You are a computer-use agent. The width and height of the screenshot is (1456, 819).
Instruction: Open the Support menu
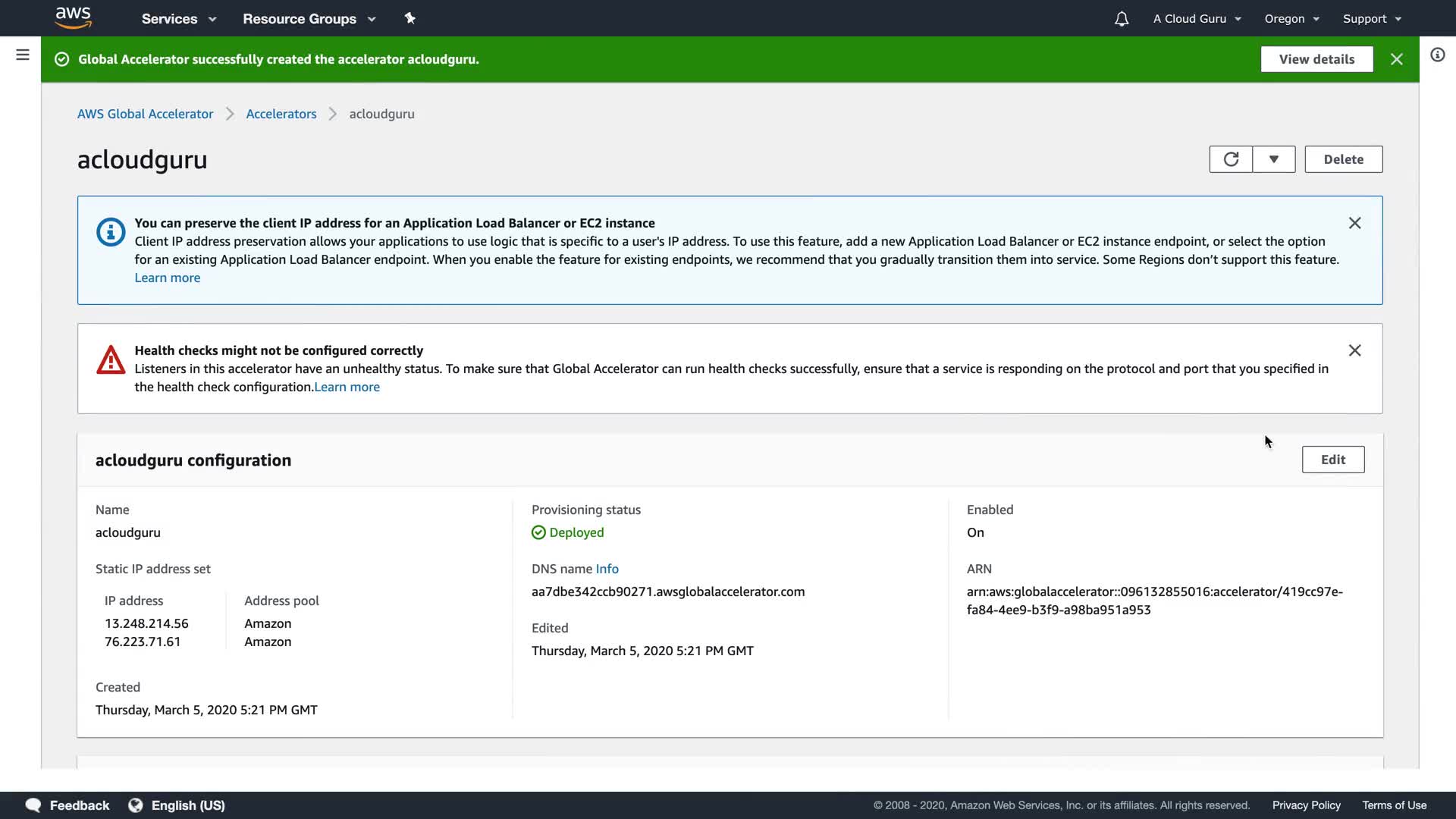coord(1371,19)
